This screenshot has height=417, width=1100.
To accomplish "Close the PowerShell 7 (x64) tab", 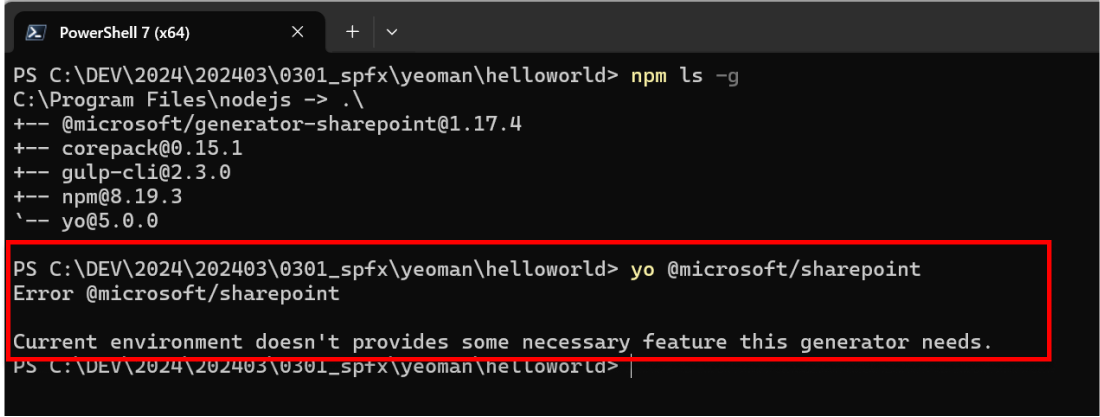I will (297, 32).
